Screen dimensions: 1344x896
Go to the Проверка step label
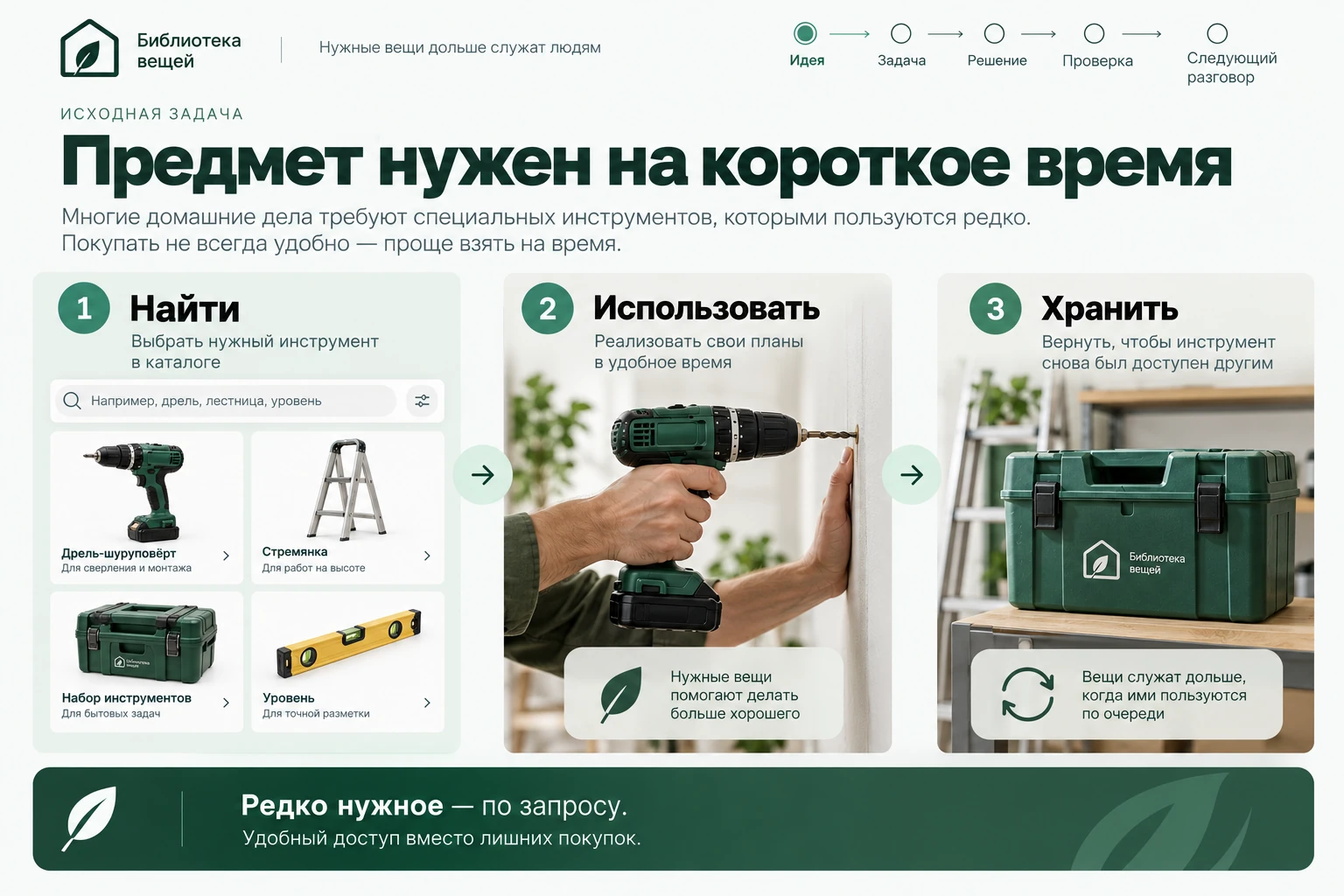(x=1097, y=61)
